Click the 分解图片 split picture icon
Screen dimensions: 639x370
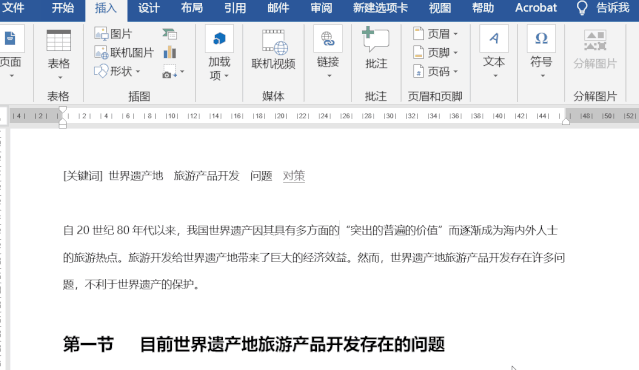pyautogui.click(x=595, y=40)
